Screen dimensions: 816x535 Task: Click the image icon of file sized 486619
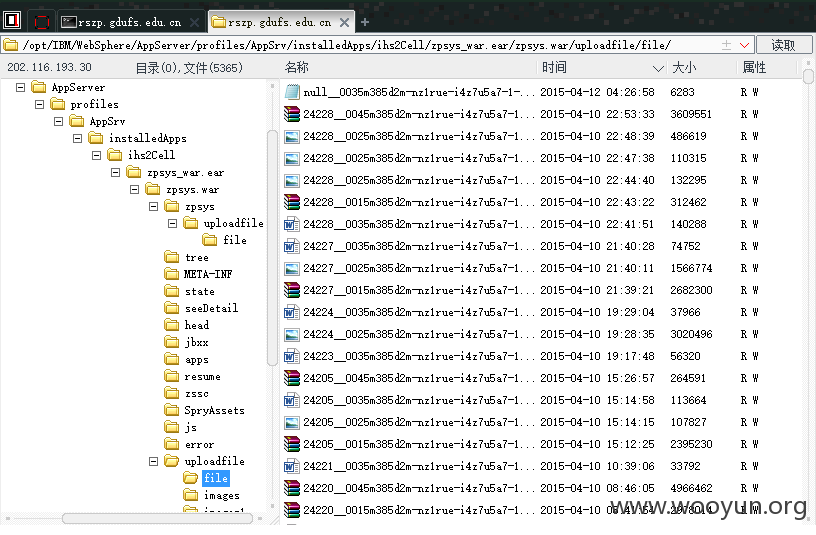click(292, 136)
